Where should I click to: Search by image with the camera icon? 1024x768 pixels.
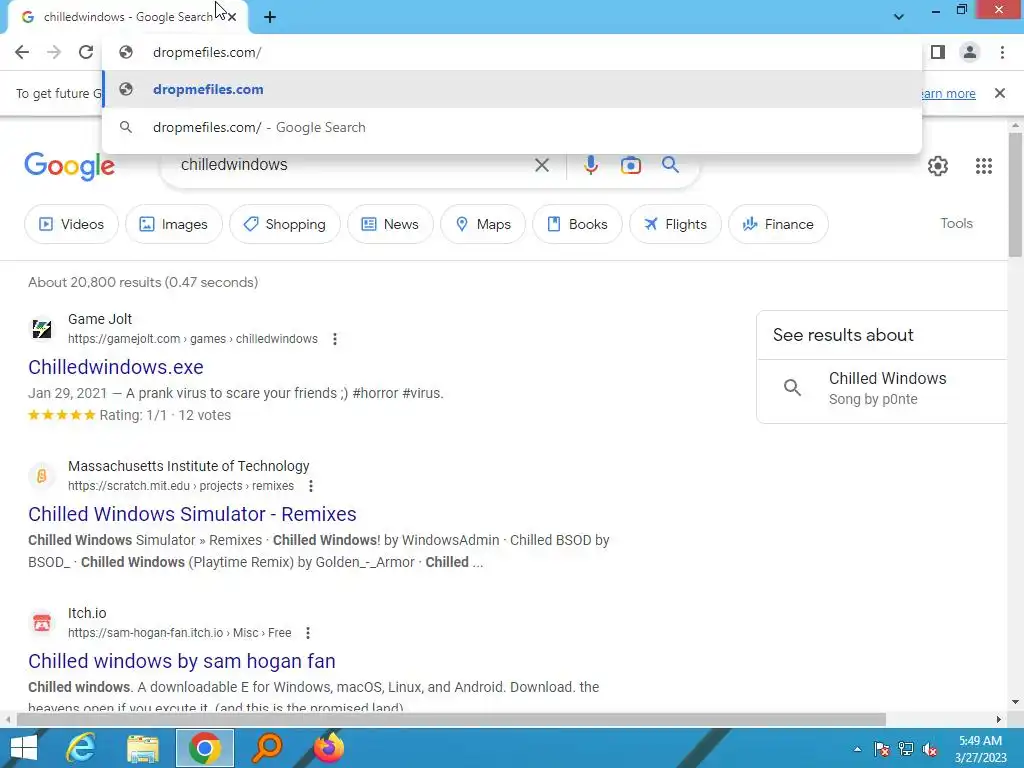click(630, 165)
